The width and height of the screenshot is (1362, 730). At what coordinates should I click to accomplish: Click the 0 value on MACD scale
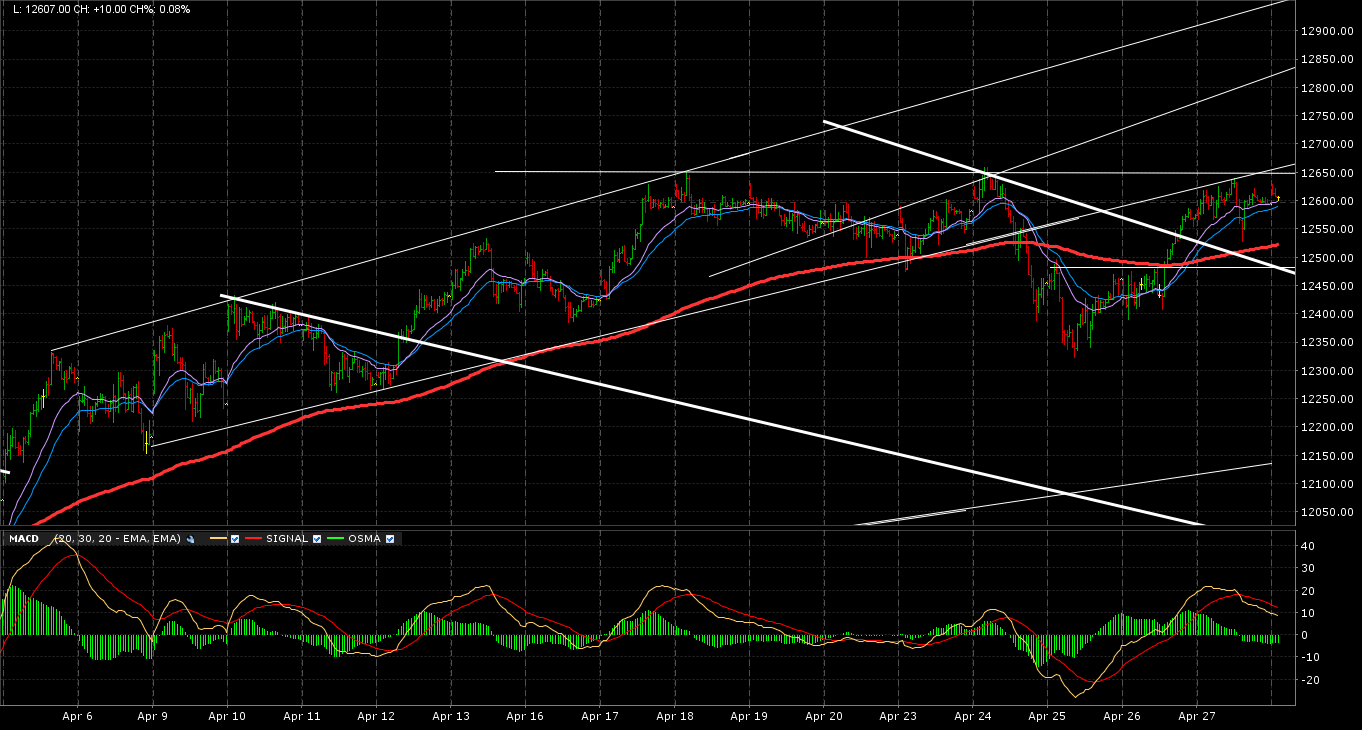click(x=1306, y=635)
